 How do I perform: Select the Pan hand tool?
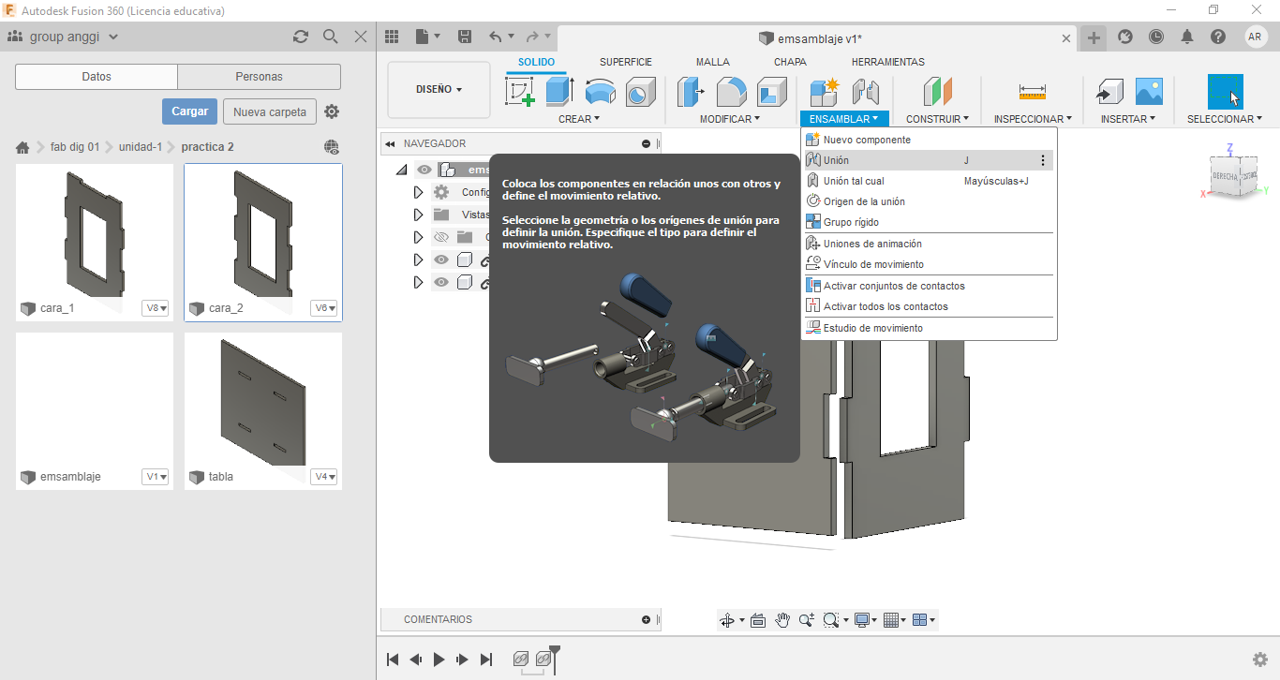(782, 620)
